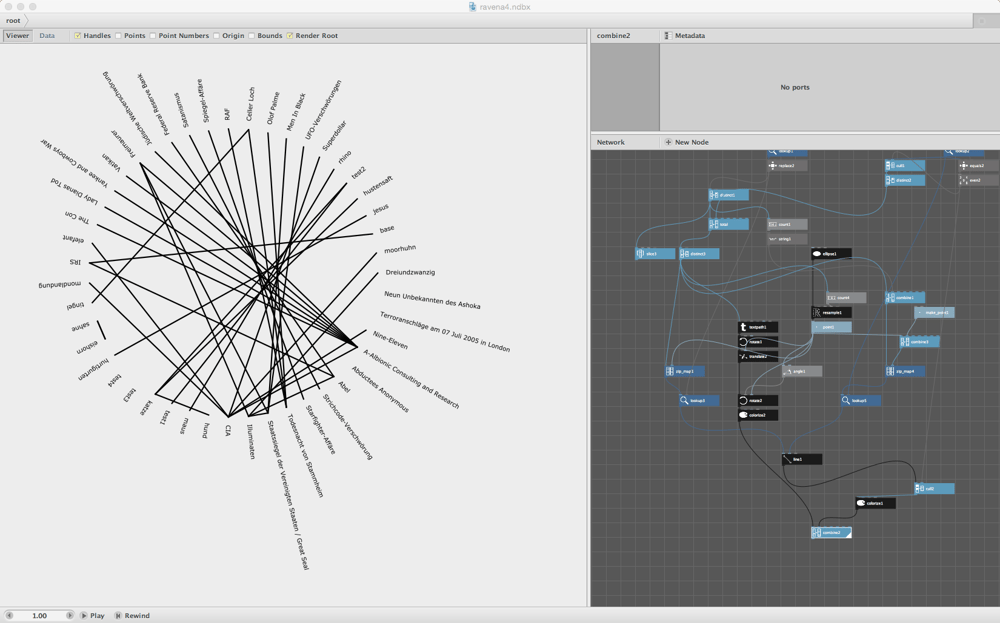Image resolution: width=1000 pixels, height=623 pixels.
Task: Select the zip_map4 node
Action: pyautogui.click(x=904, y=371)
